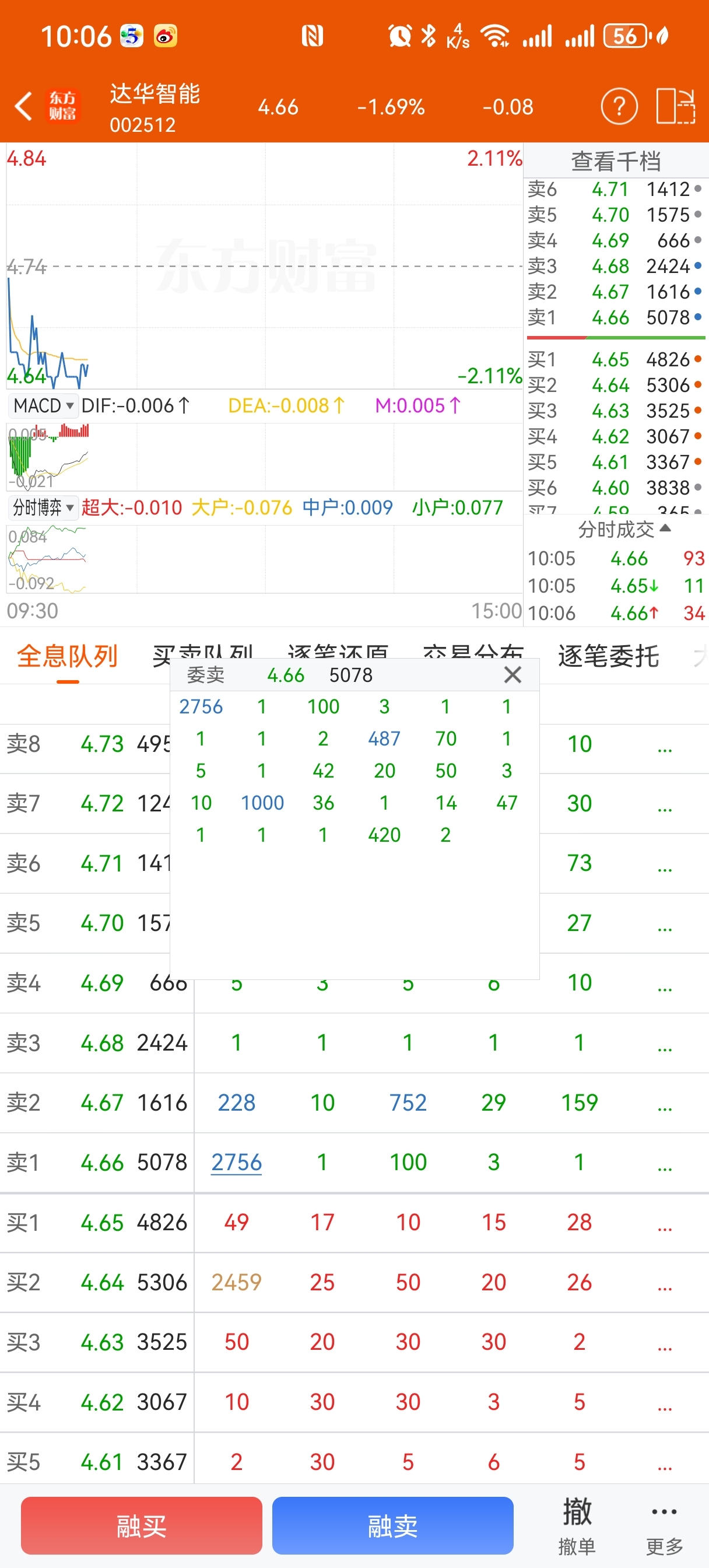Open the Weibo notification icon

pos(166,36)
